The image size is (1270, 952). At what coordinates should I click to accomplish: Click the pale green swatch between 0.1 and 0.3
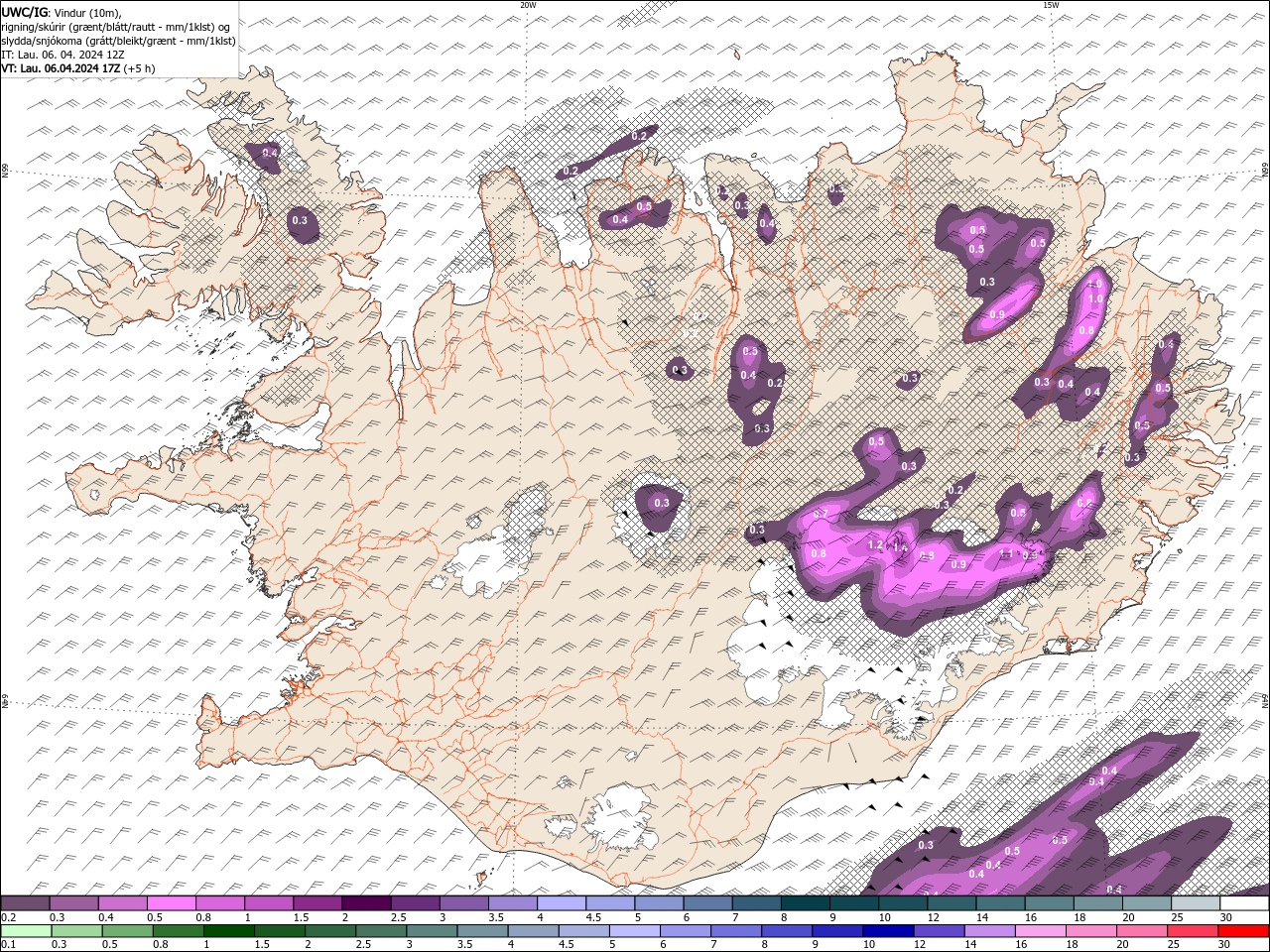(26, 931)
